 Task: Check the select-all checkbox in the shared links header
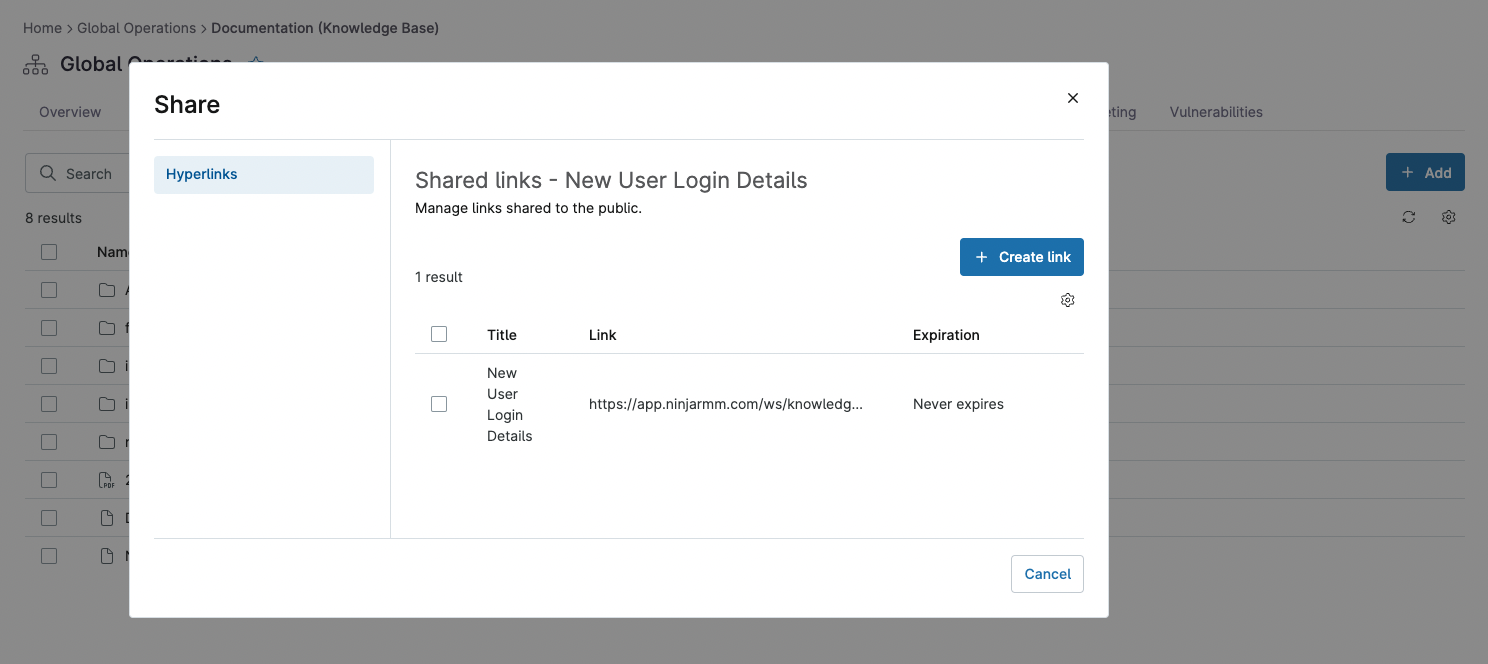click(439, 333)
